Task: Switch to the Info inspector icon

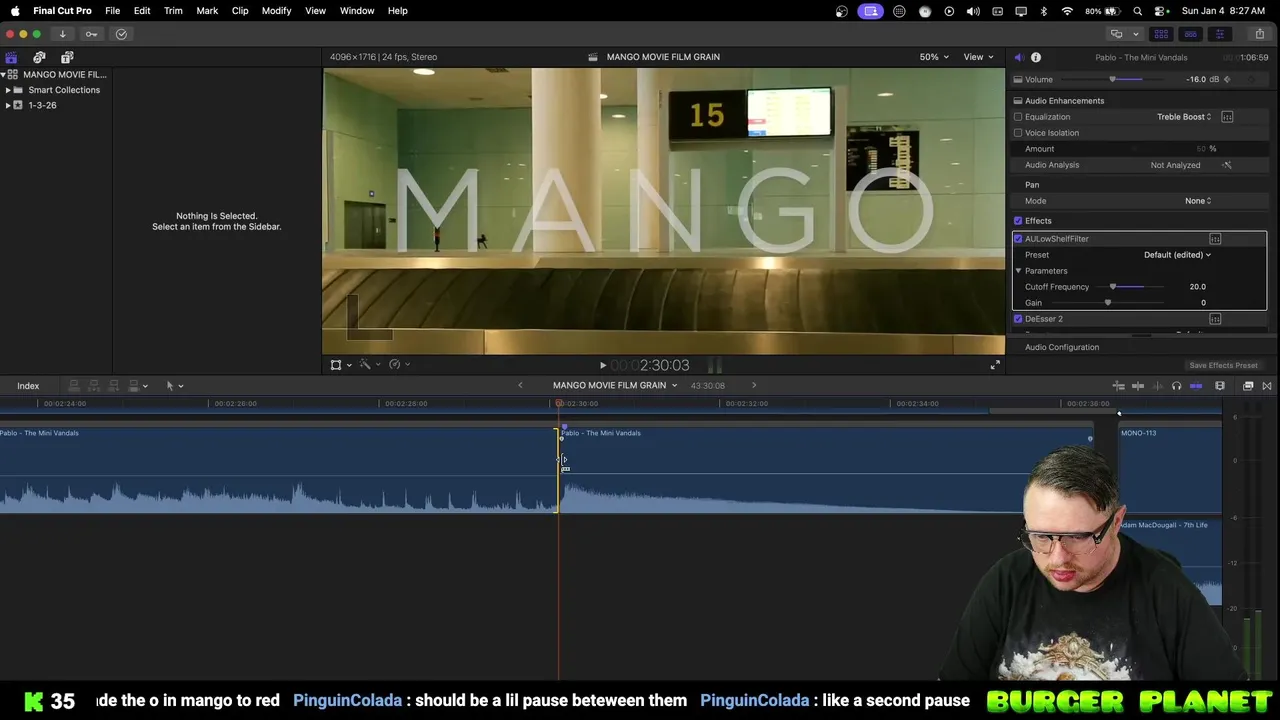Action: [1036, 57]
